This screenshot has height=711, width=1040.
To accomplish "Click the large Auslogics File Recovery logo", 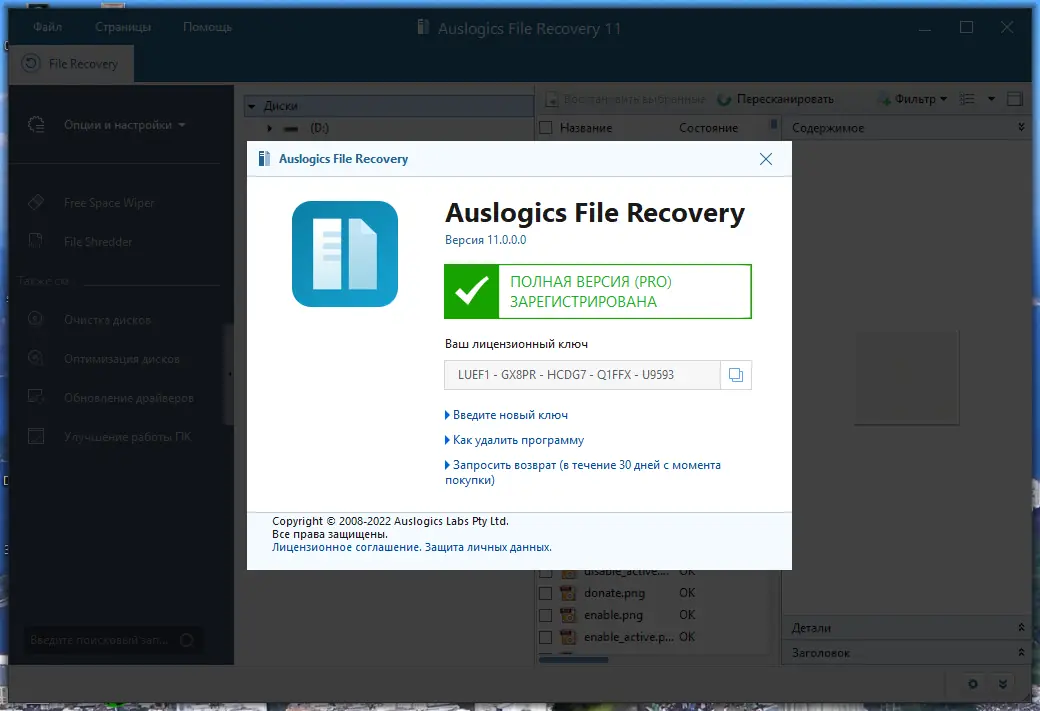I will [345, 254].
